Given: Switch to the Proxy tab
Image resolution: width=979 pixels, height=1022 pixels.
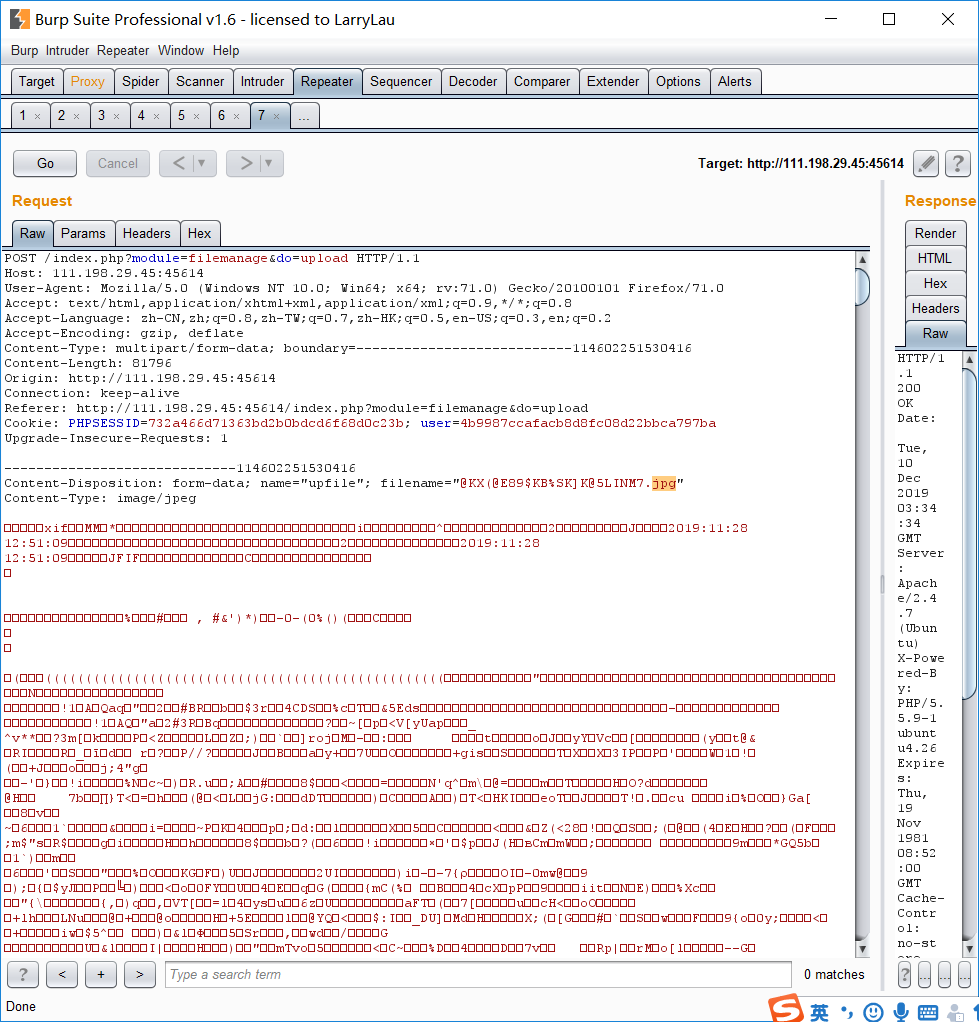Looking at the screenshot, I should pyautogui.click(x=87, y=82).
